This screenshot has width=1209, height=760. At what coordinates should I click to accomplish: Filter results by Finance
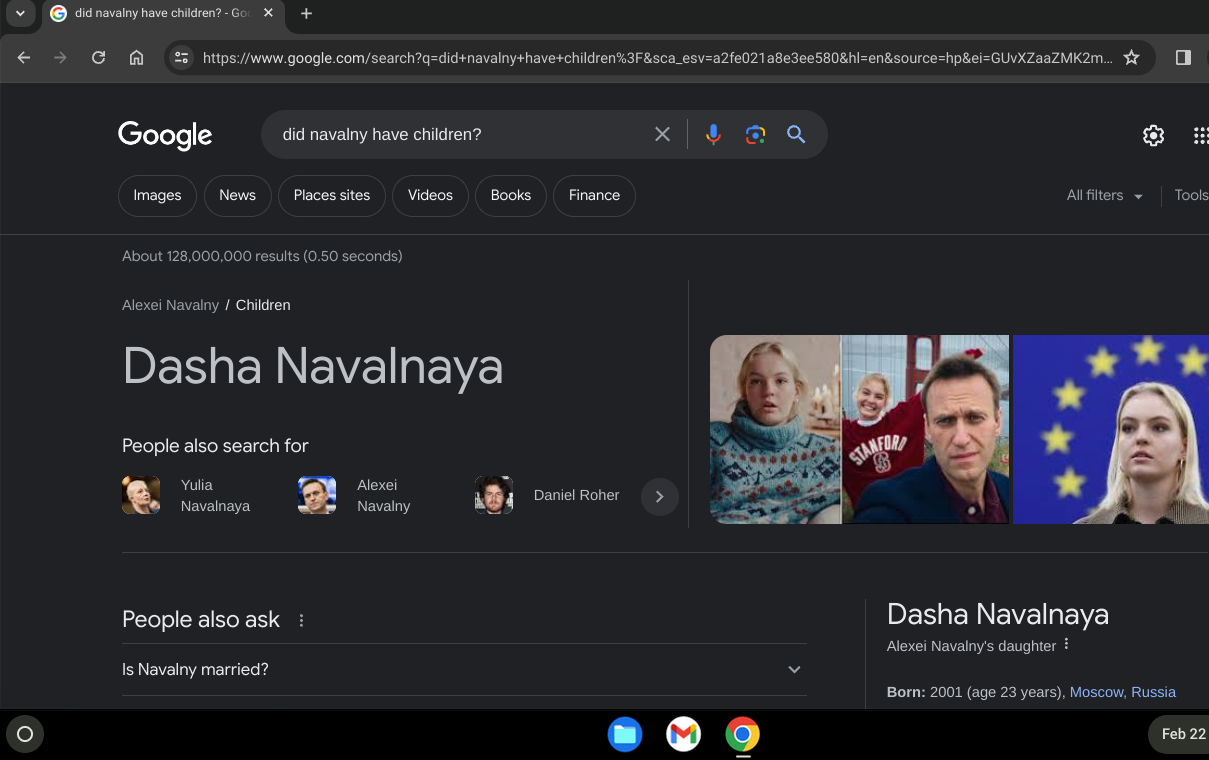pos(594,195)
